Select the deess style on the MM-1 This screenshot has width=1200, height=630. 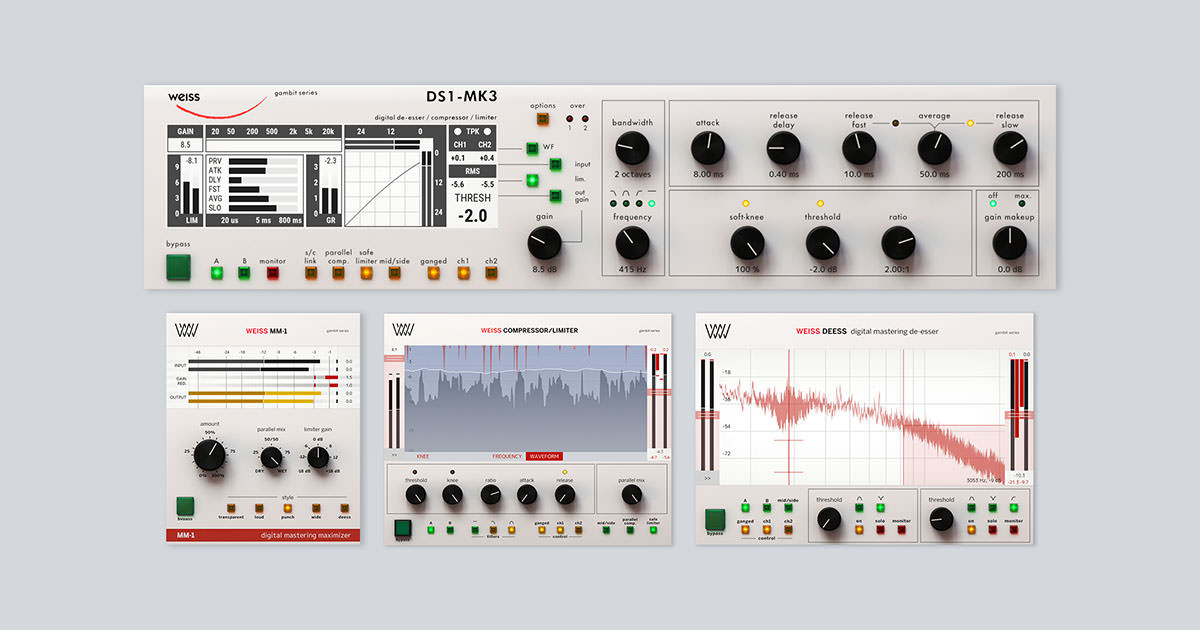(x=343, y=507)
